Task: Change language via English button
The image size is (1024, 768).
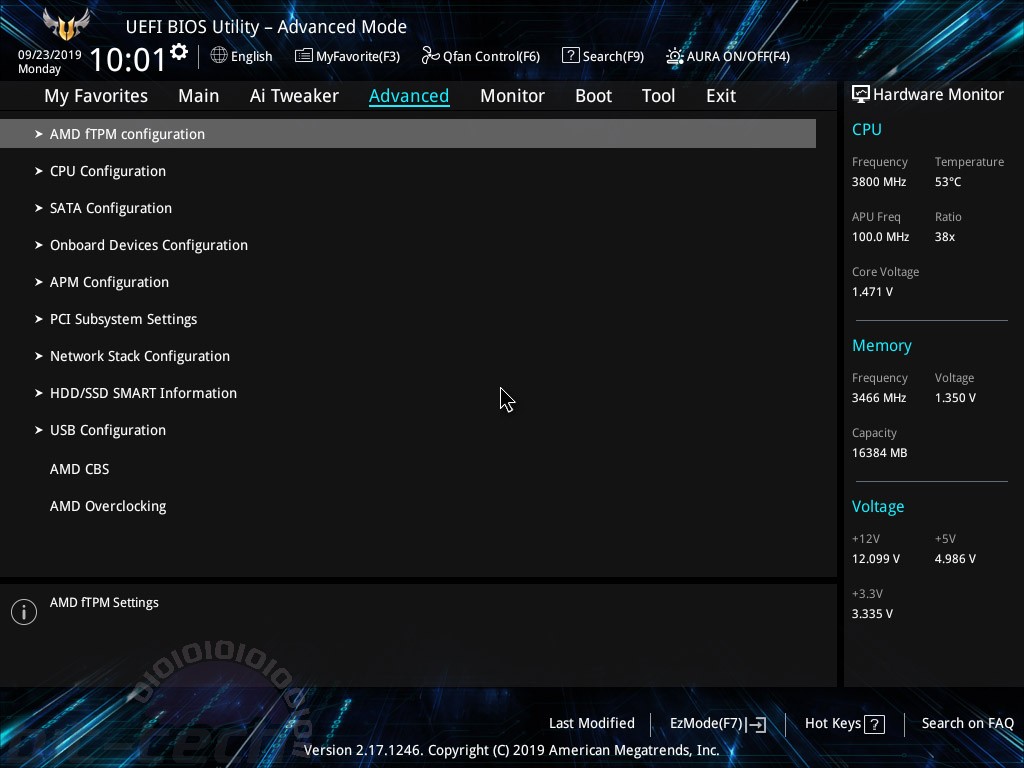Action: coord(251,56)
